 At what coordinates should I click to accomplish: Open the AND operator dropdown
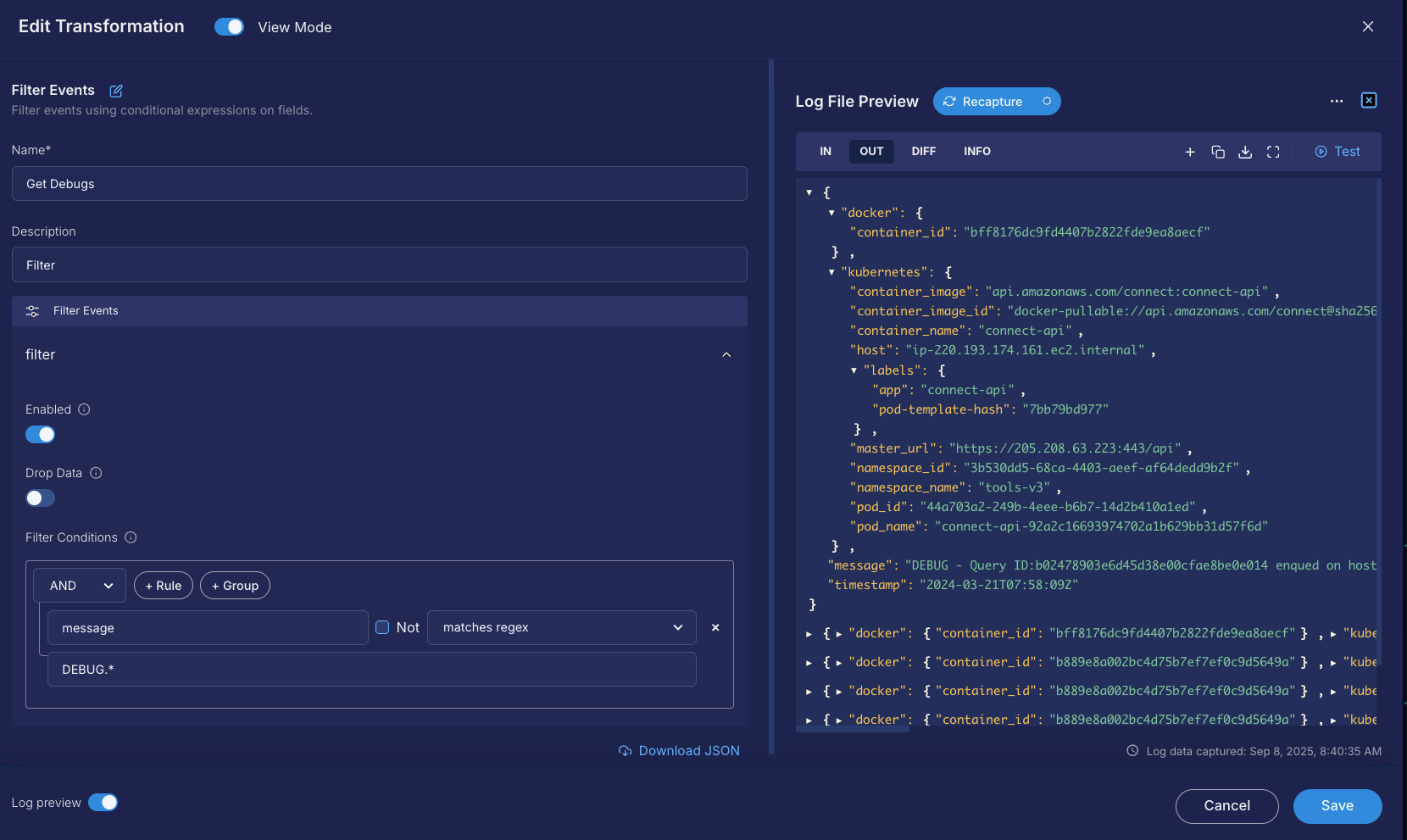(x=80, y=586)
